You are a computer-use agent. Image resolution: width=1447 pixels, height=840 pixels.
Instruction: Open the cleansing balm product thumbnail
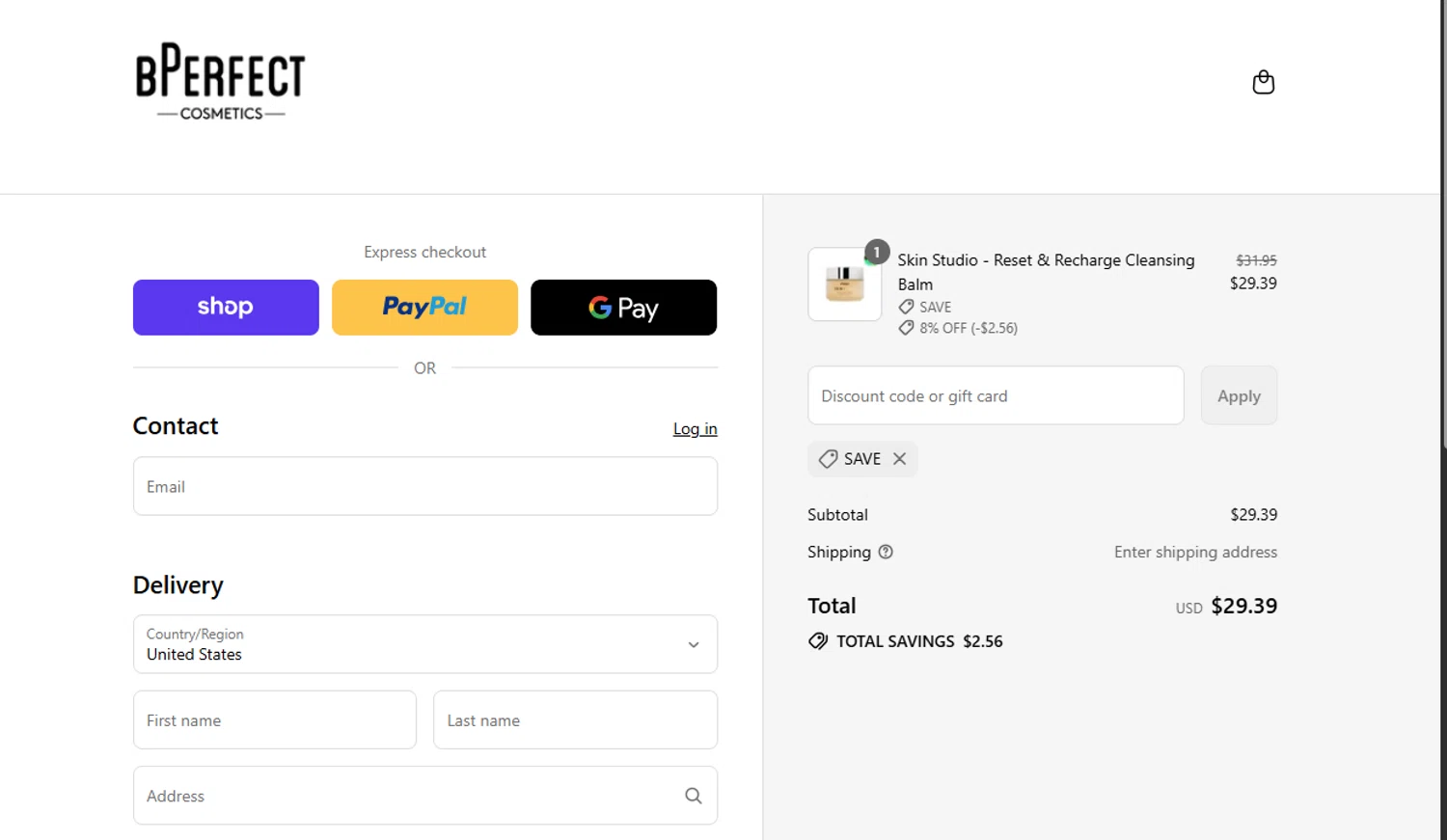point(844,285)
